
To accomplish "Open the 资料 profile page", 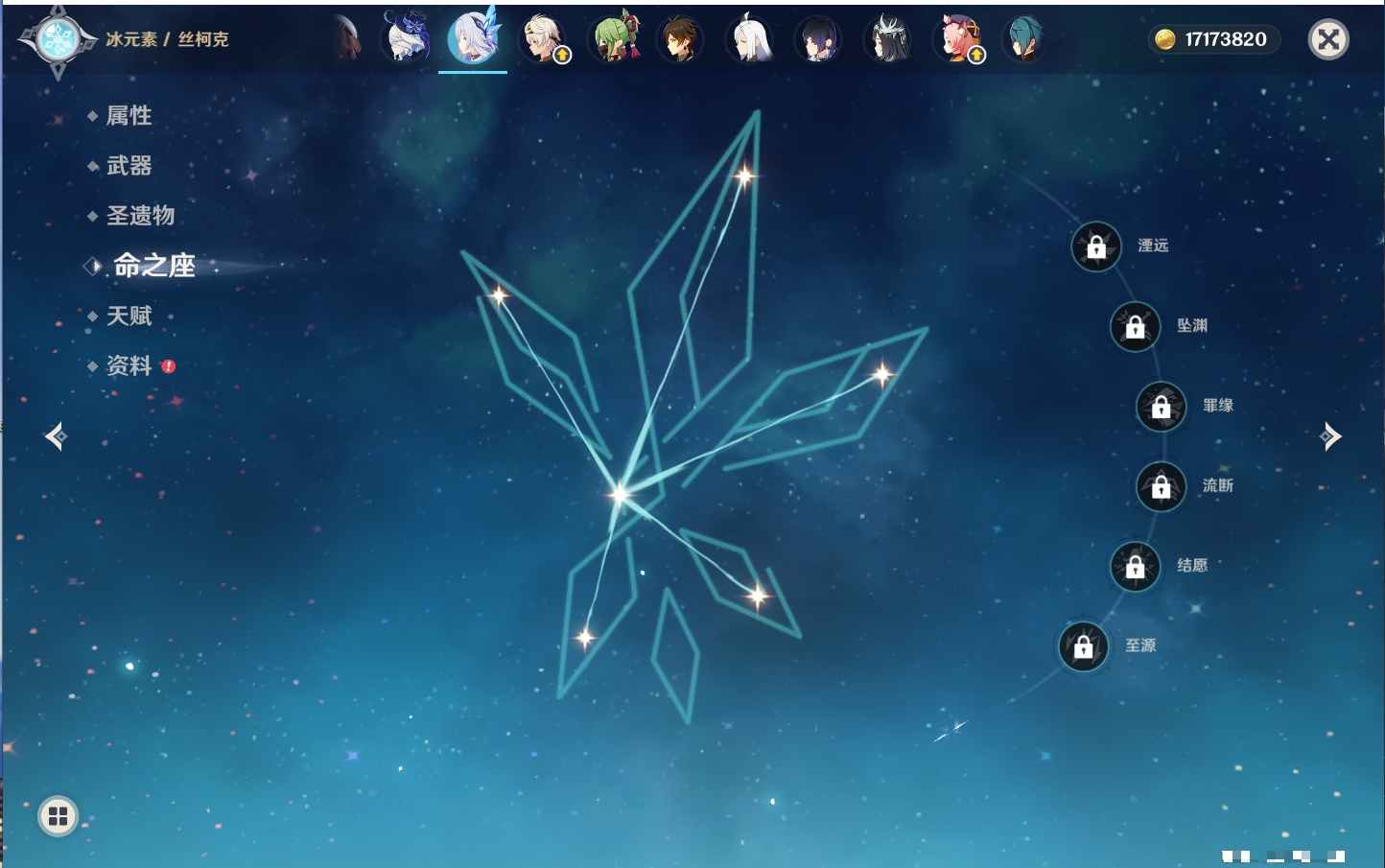I will [129, 365].
